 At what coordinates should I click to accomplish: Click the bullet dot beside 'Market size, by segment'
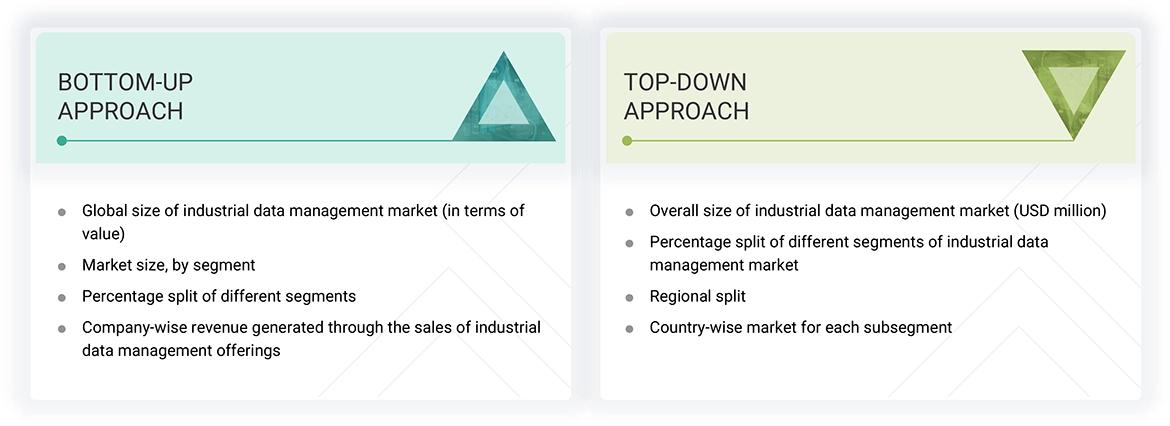point(62,267)
